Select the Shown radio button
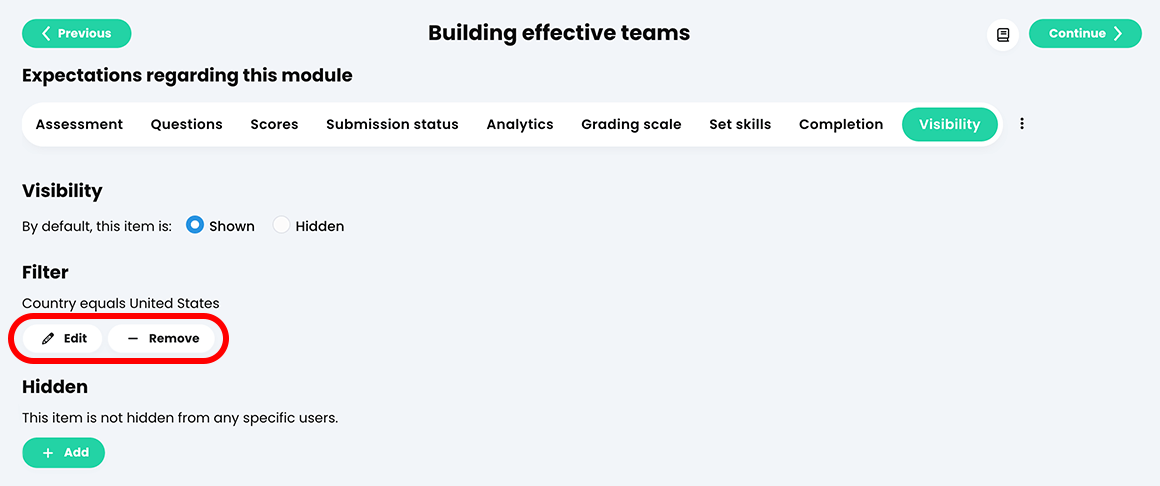This screenshot has width=1160, height=486. (196, 226)
